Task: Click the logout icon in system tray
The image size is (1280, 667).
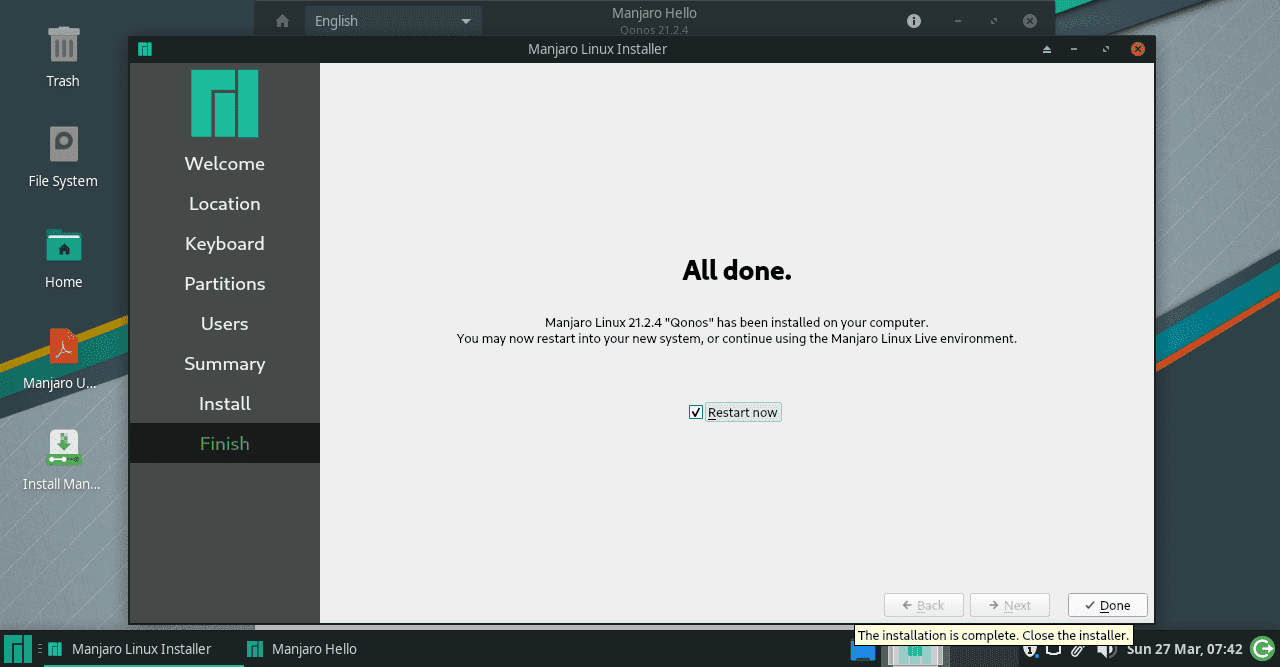Action: (x=1262, y=649)
